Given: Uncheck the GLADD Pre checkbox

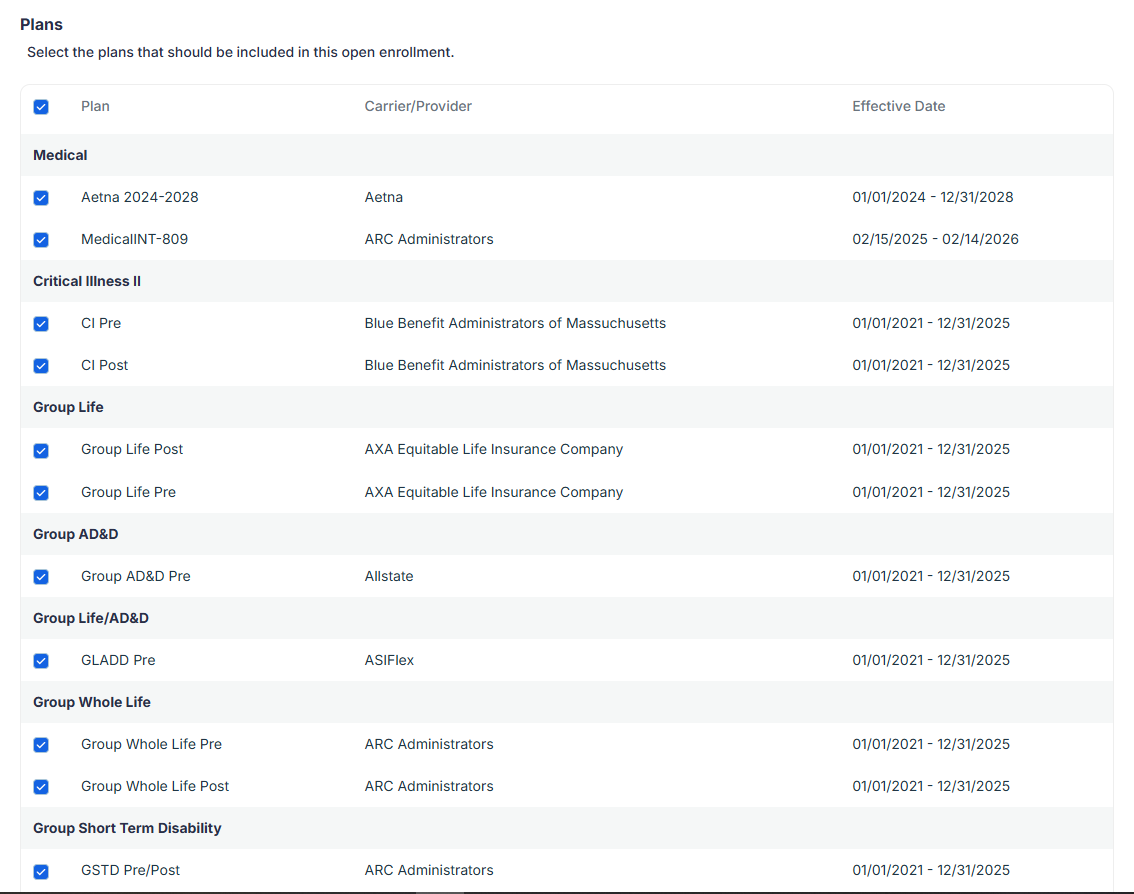Looking at the screenshot, I should pyautogui.click(x=41, y=661).
